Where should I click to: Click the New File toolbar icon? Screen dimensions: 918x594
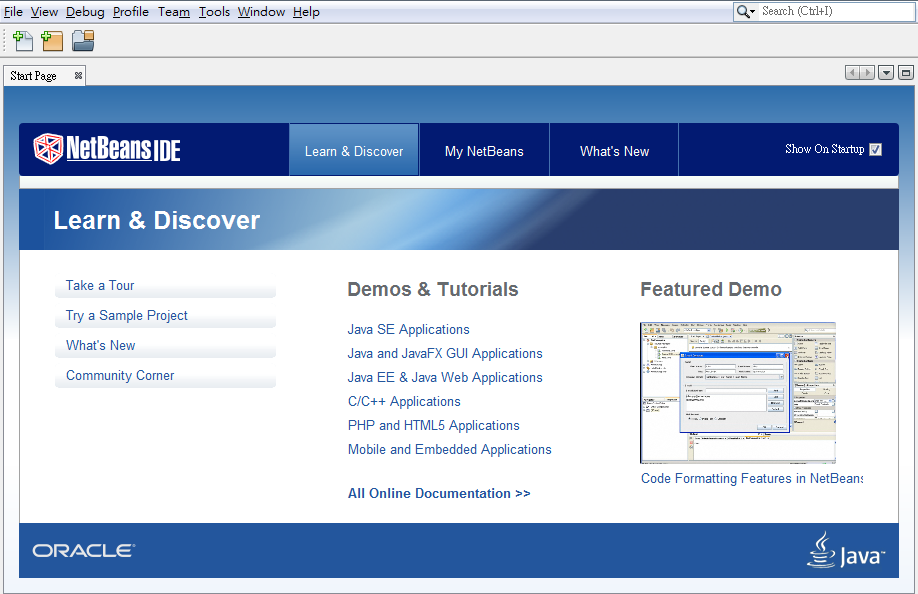23,41
